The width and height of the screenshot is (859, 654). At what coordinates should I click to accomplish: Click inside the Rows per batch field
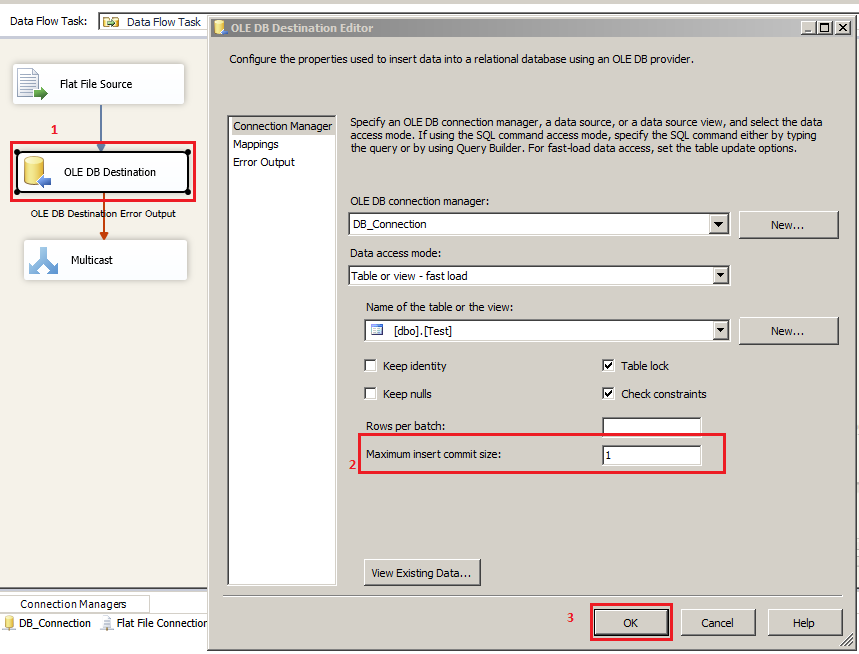pyautogui.click(x=651, y=424)
